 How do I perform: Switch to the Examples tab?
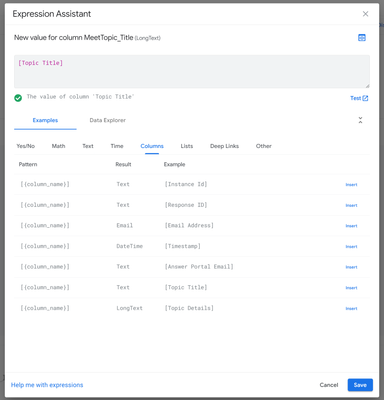tap(45, 120)
